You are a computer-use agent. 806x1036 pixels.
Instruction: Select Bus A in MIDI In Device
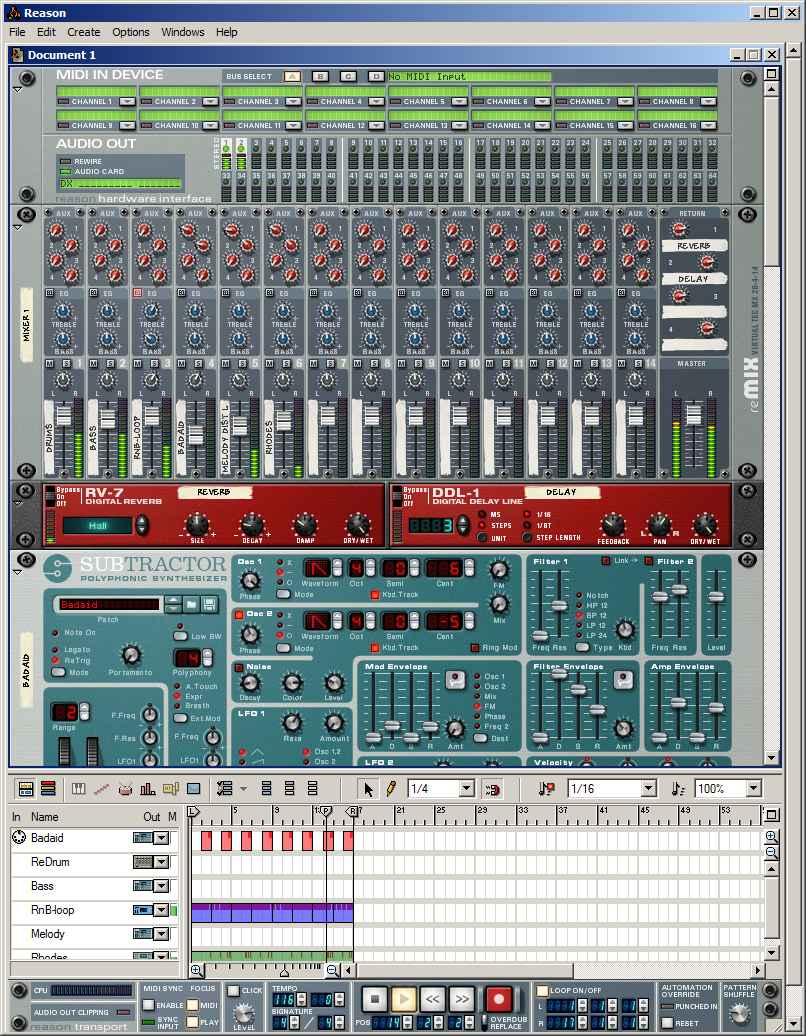tap(292, 77)
